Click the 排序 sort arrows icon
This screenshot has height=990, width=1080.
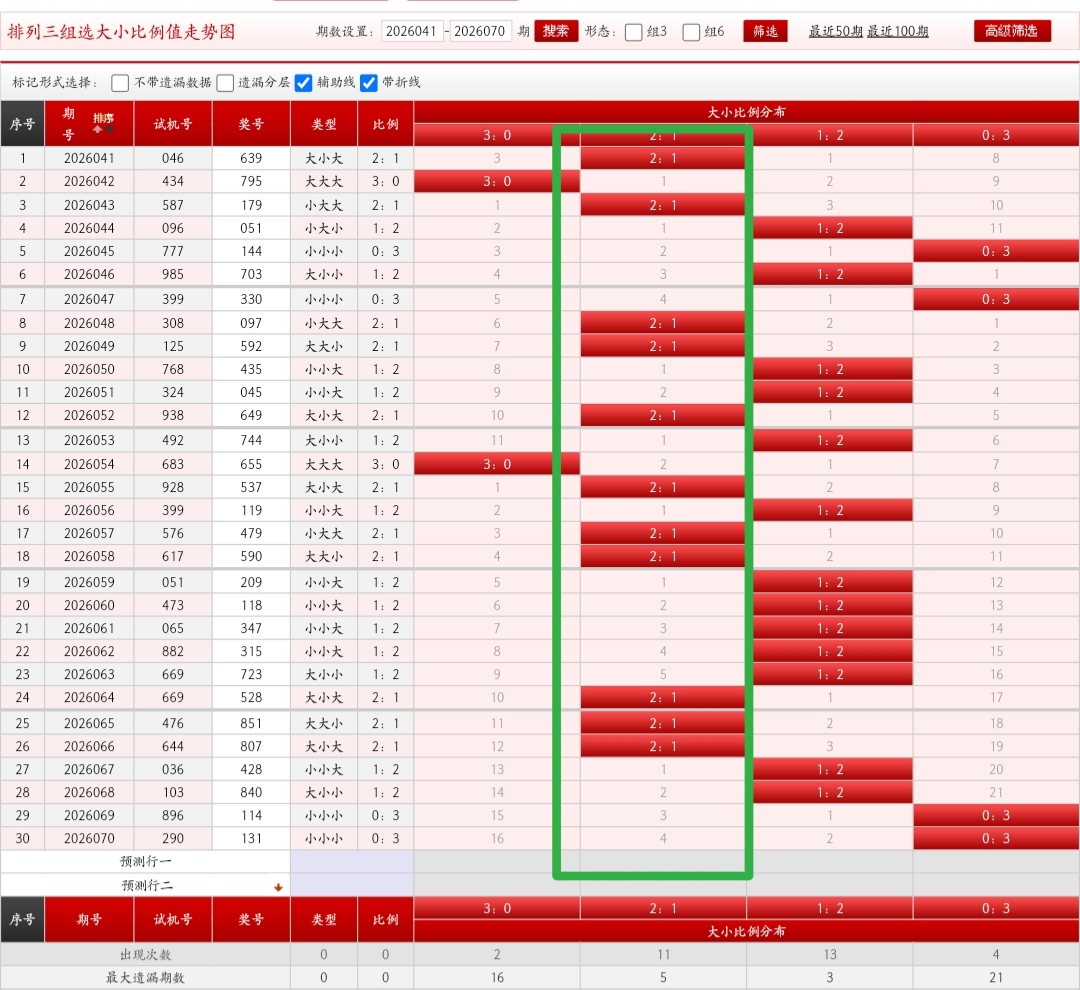103,123
